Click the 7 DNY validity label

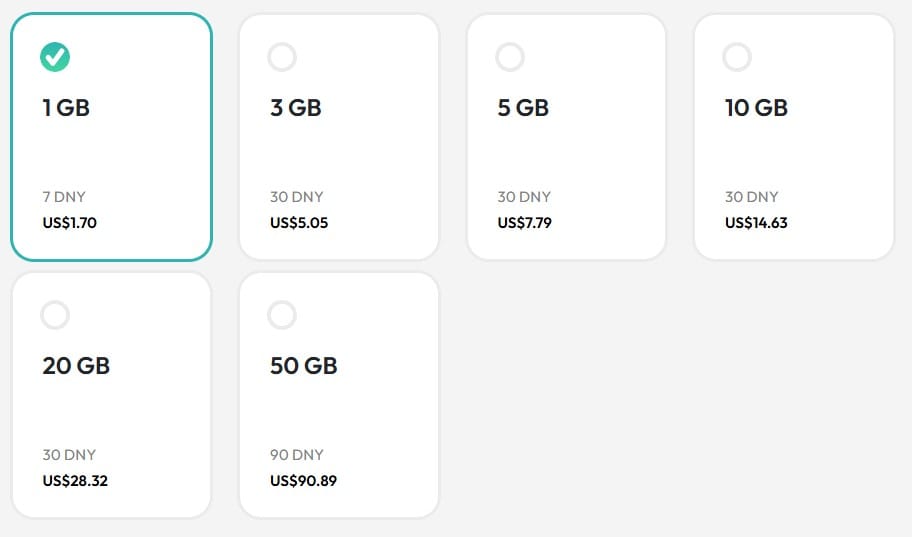[64, 197]
